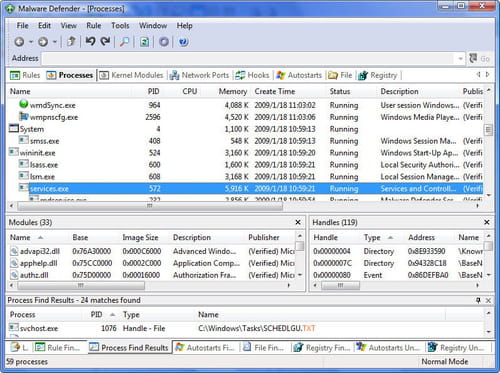Viewport: 500px width, 373px height.
Task: Open the File Find results bottom tab
Action: coord(263,348)
